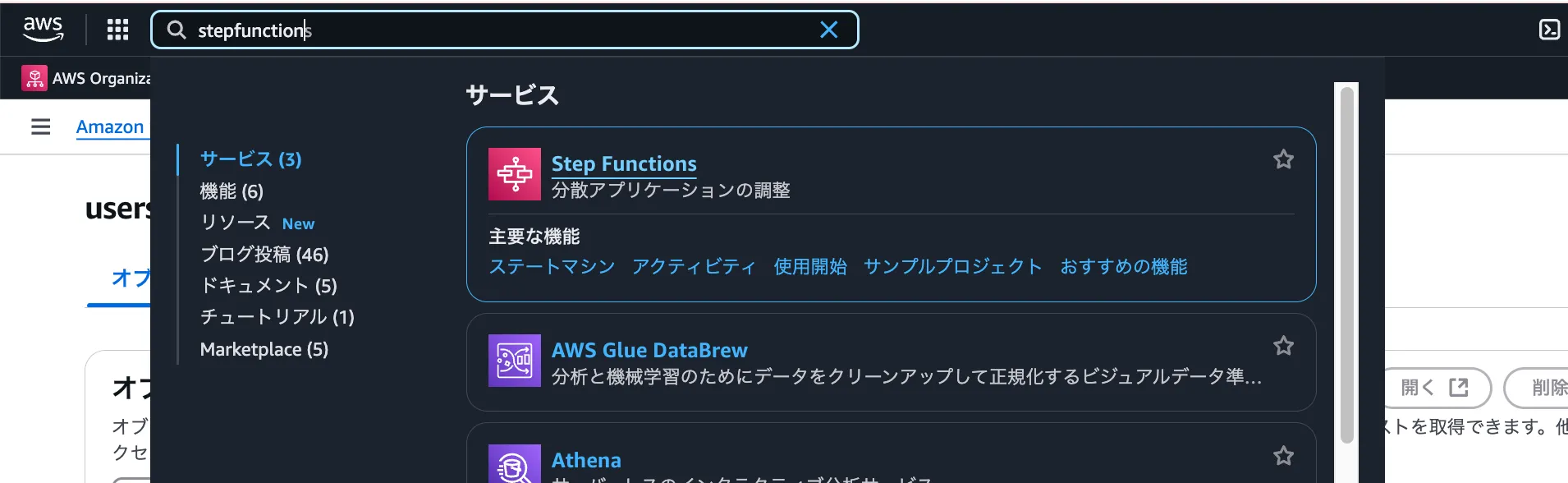The height and width of the screenshot is (483, 1568).
Task: Toggle favorite star for Athena
Action: click(1283, 456)
